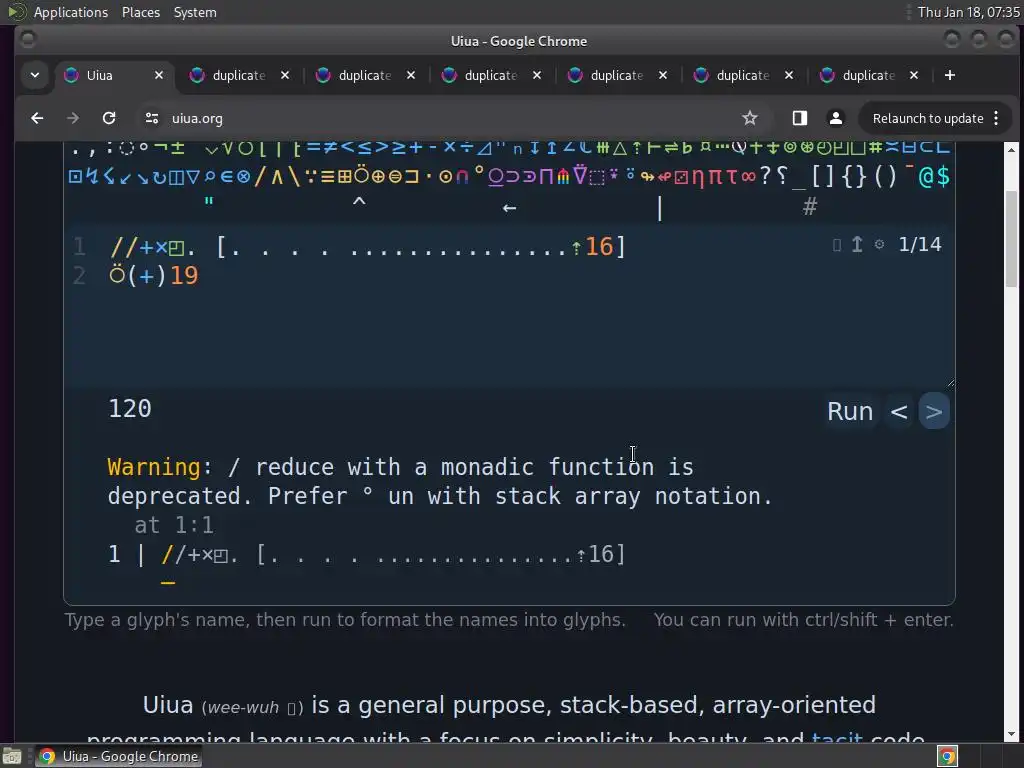The width and height of the screenshot is (1024, 768).
Task: Reload the uiua.org page
Action: click(109, 118)
